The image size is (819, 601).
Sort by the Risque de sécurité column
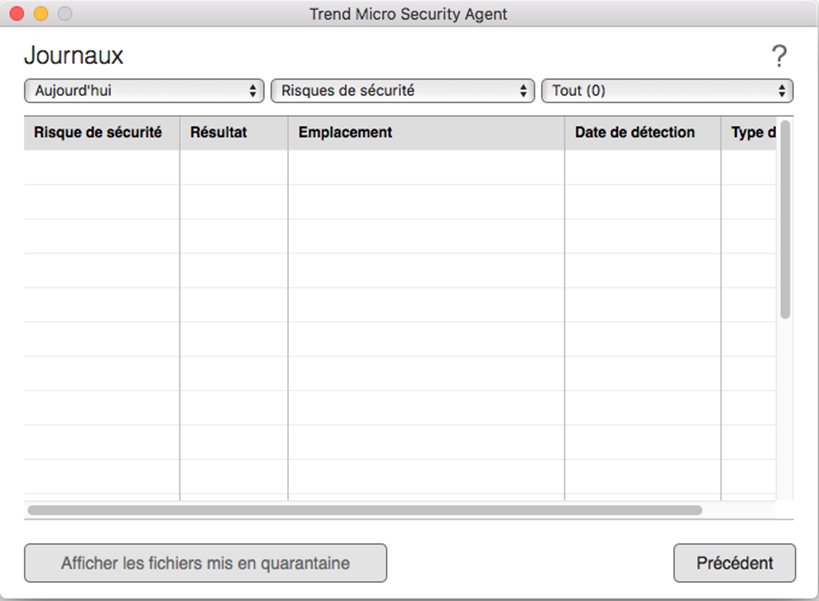pyautogui.click(x=98, y=133)
